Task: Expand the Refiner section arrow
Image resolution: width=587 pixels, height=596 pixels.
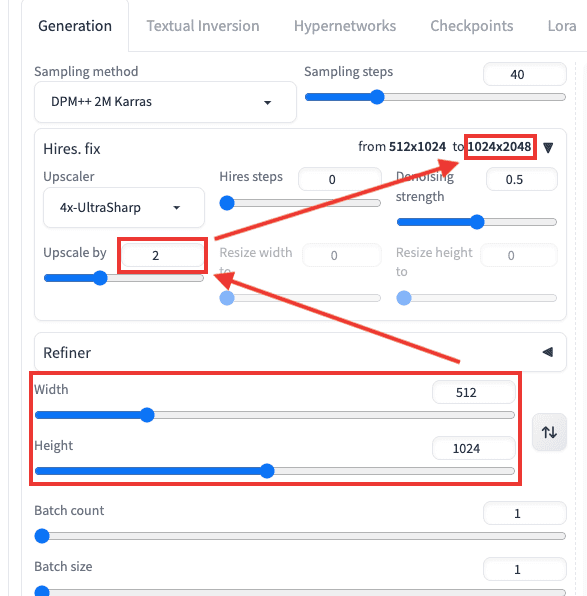Action: pyautogui.click(x=548, y=352)
